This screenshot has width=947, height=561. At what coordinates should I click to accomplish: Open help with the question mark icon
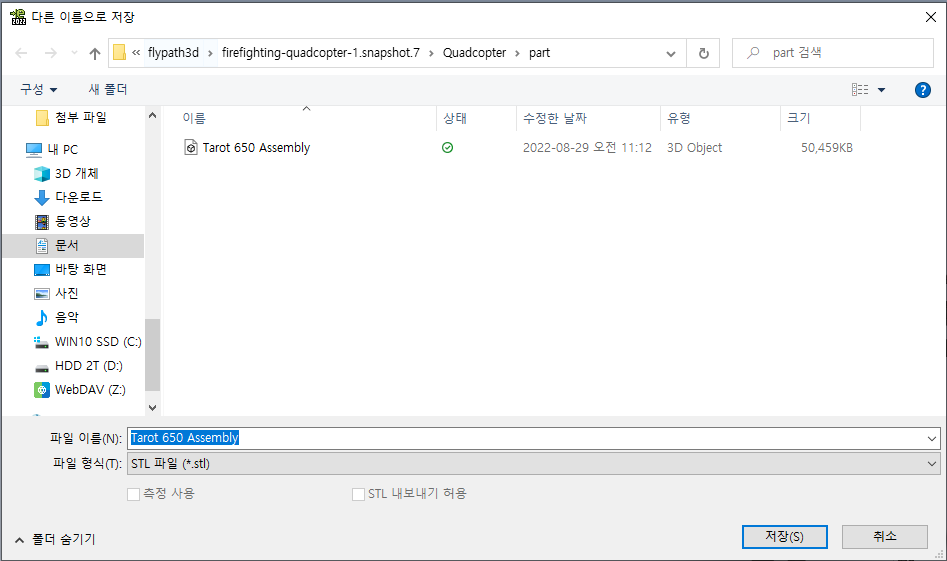pos(922,90)
